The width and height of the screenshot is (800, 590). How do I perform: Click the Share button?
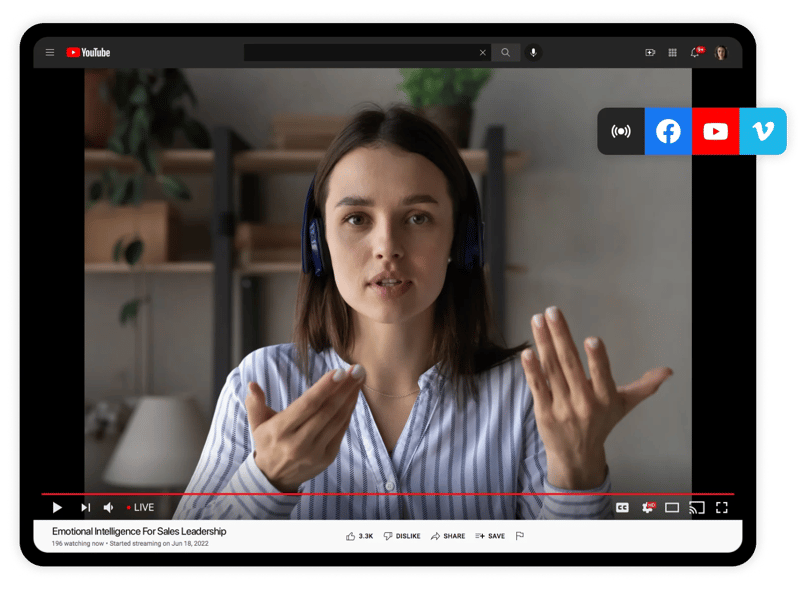click(x=446, y=536)
